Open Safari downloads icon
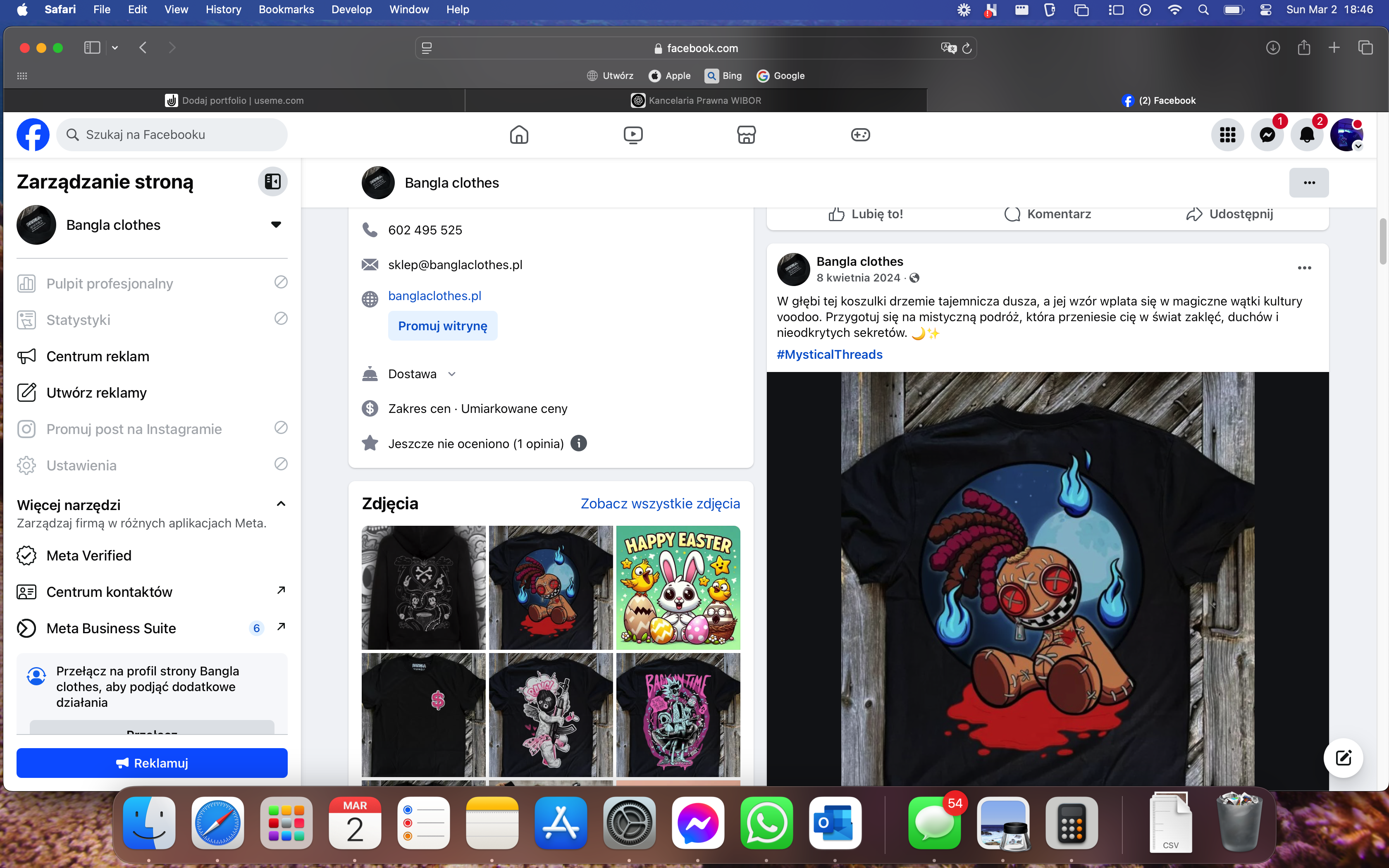Image resolution: width=1389 pixels, height=868 pixels. click(x=1272, y=48)
